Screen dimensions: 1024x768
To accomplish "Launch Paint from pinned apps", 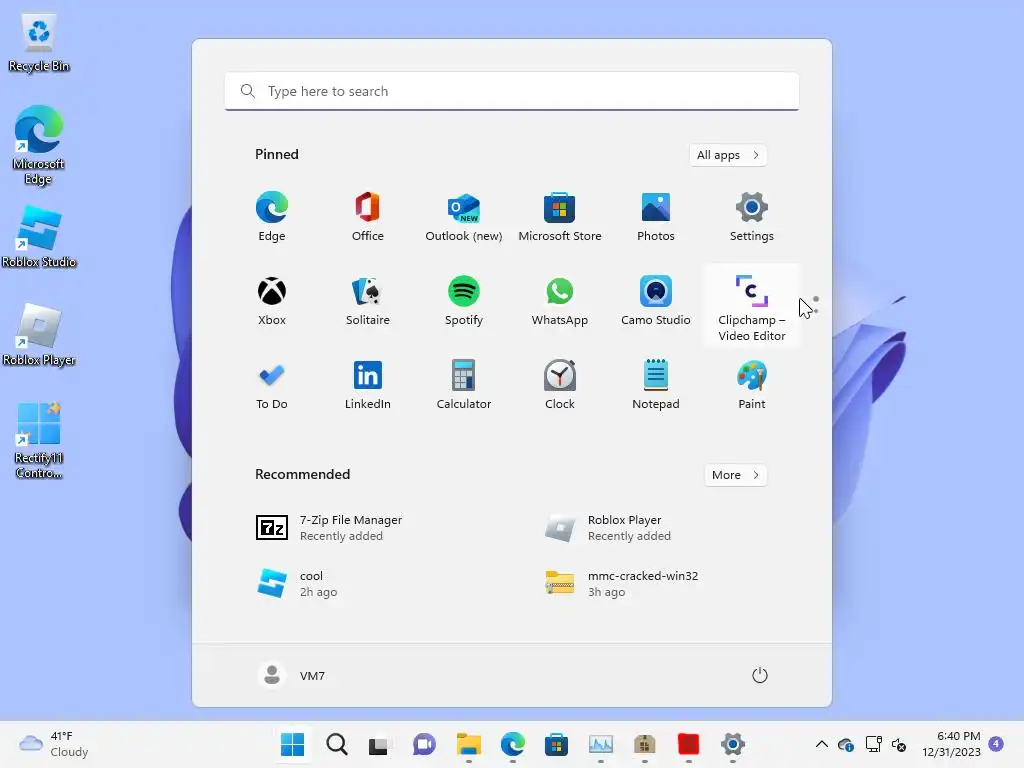I will coord(752,385).
